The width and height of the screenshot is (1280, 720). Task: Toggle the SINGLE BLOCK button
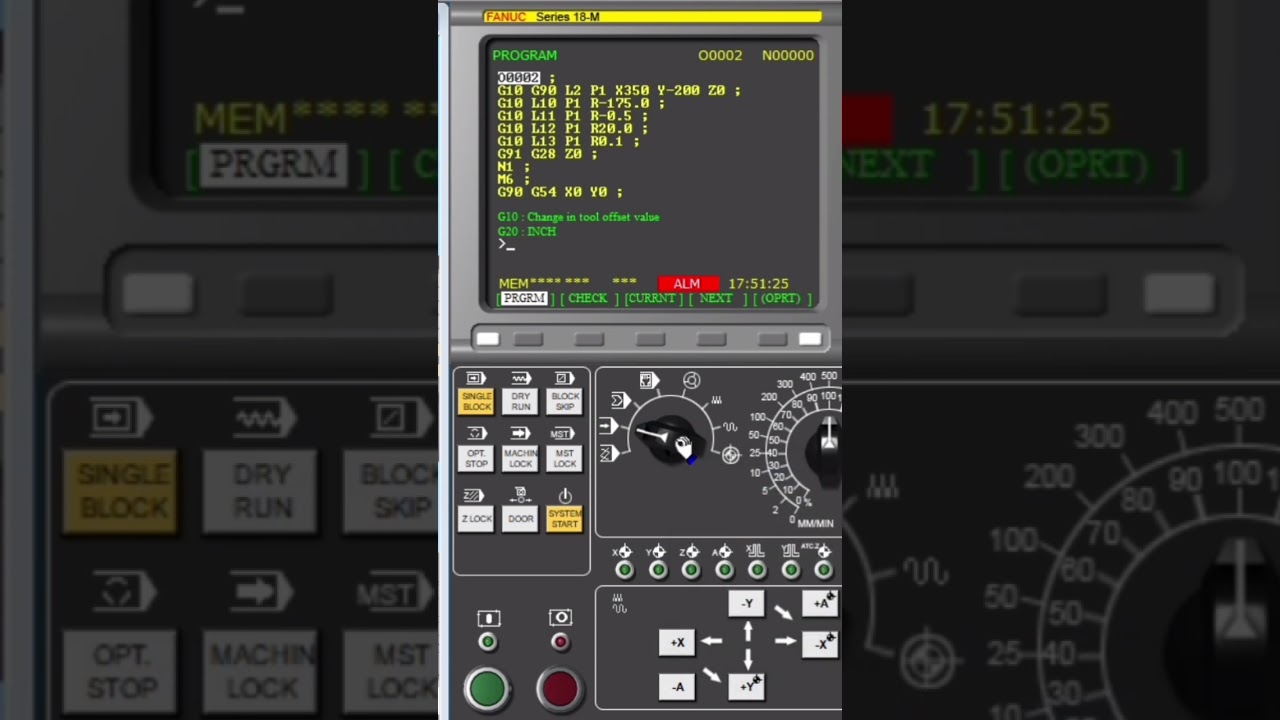point(476,402)
